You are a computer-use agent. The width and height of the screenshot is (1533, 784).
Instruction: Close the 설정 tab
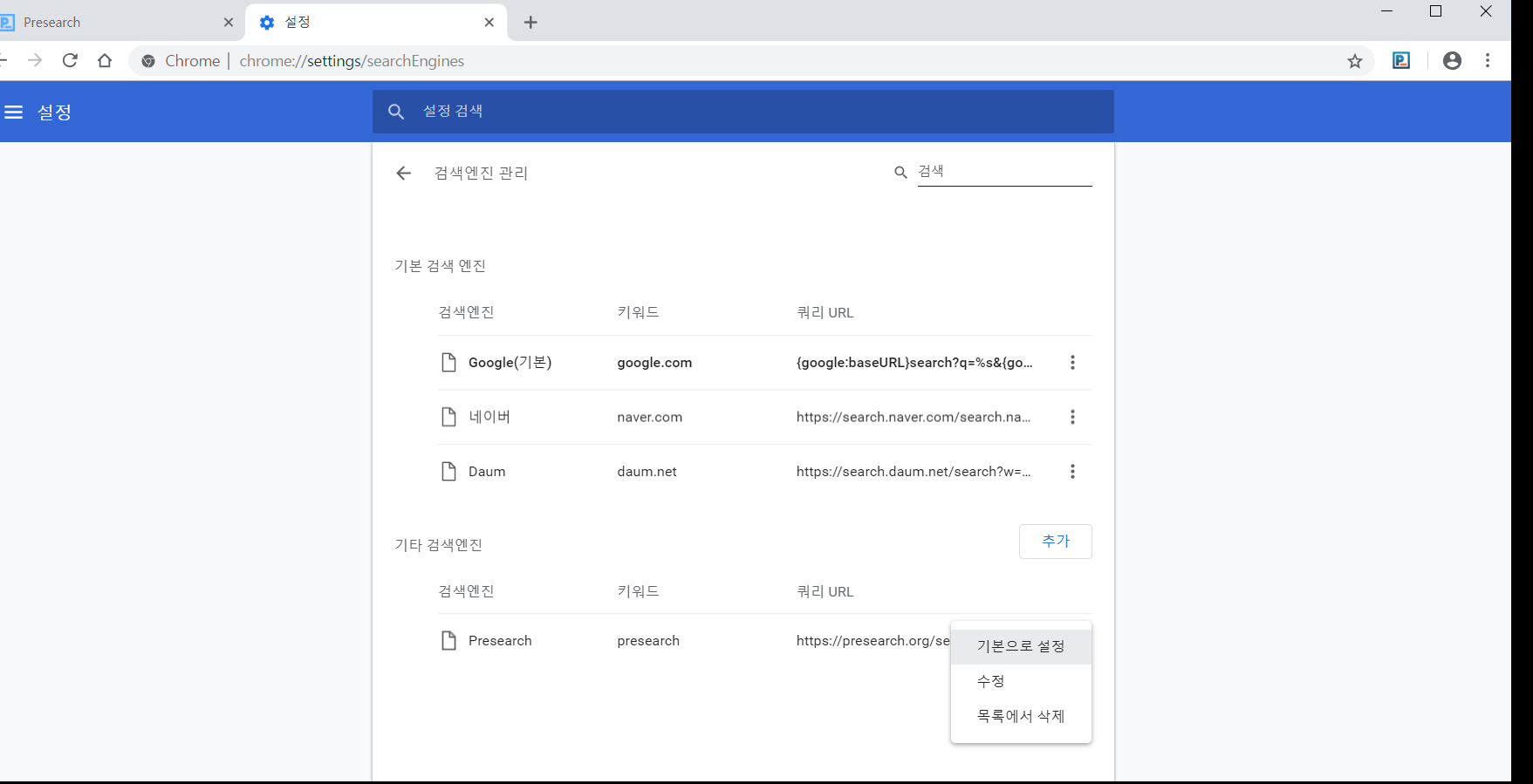point(489,23)
